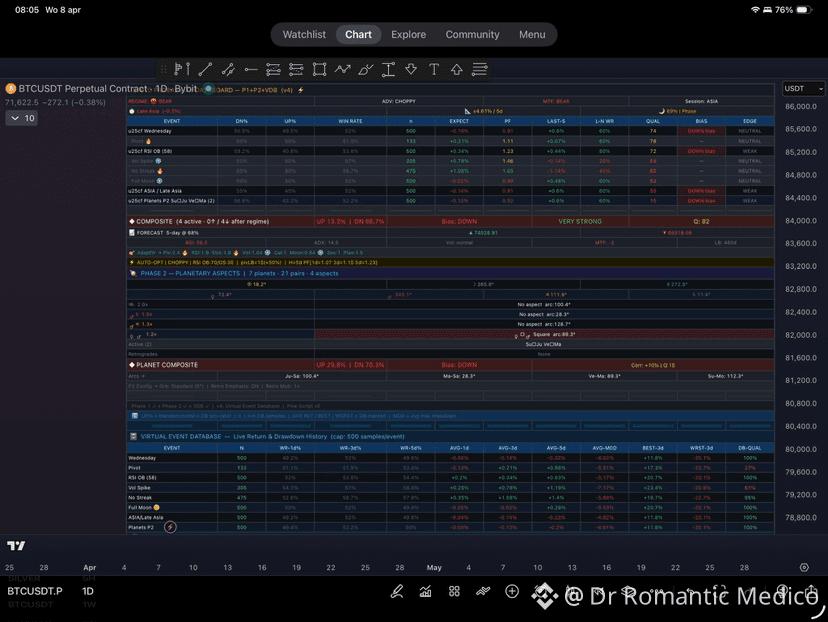Open the time axis settings gear

pyautogui.click(x=804, y=568)
